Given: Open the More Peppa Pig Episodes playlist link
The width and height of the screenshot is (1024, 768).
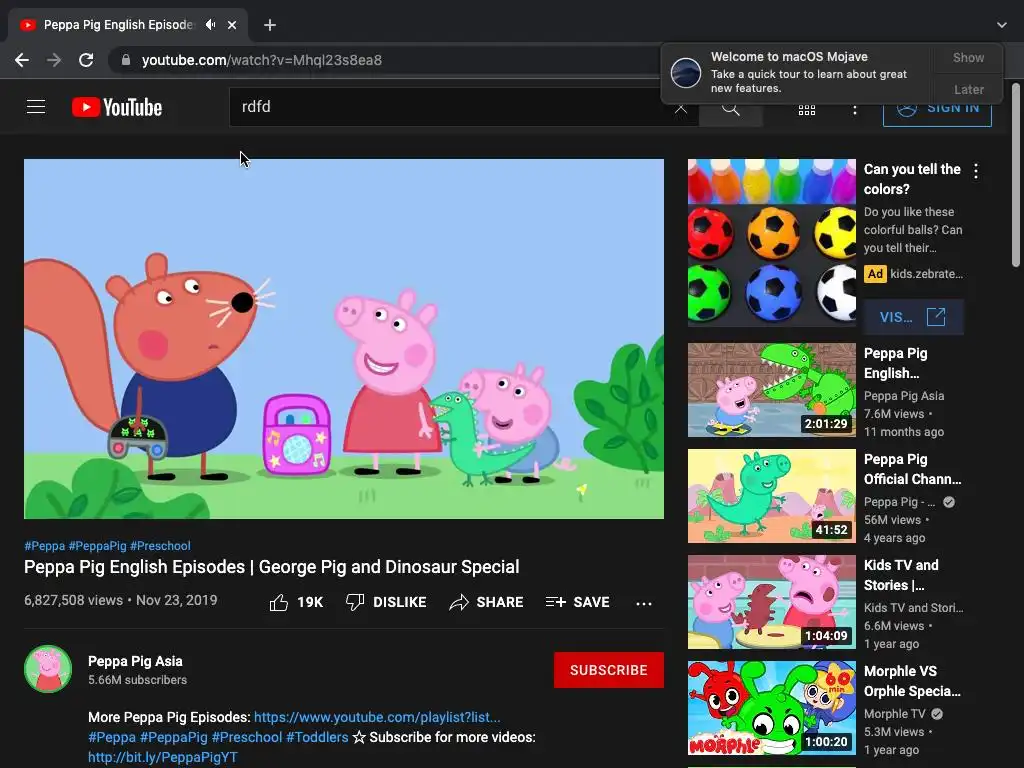Looking at the screenshot, I should coord(377,717).
